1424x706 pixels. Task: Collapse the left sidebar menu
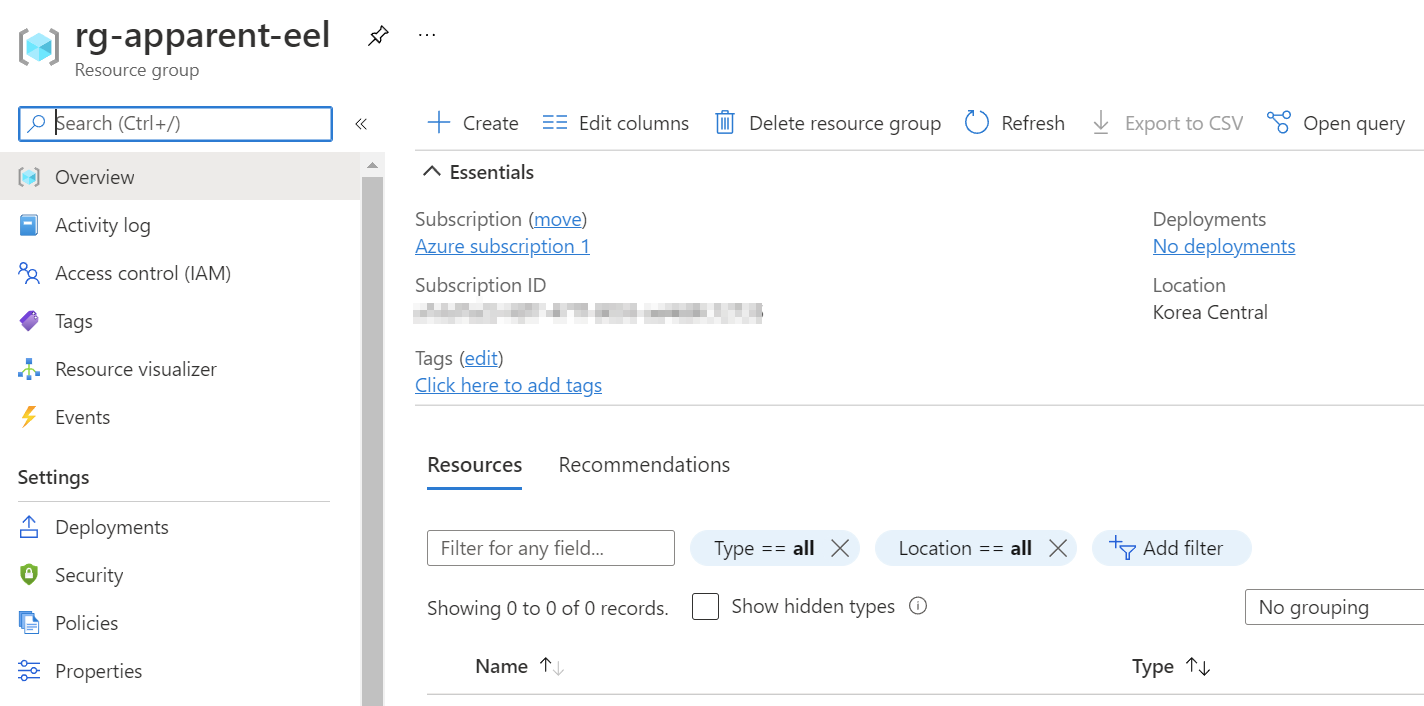pos(361,124)
